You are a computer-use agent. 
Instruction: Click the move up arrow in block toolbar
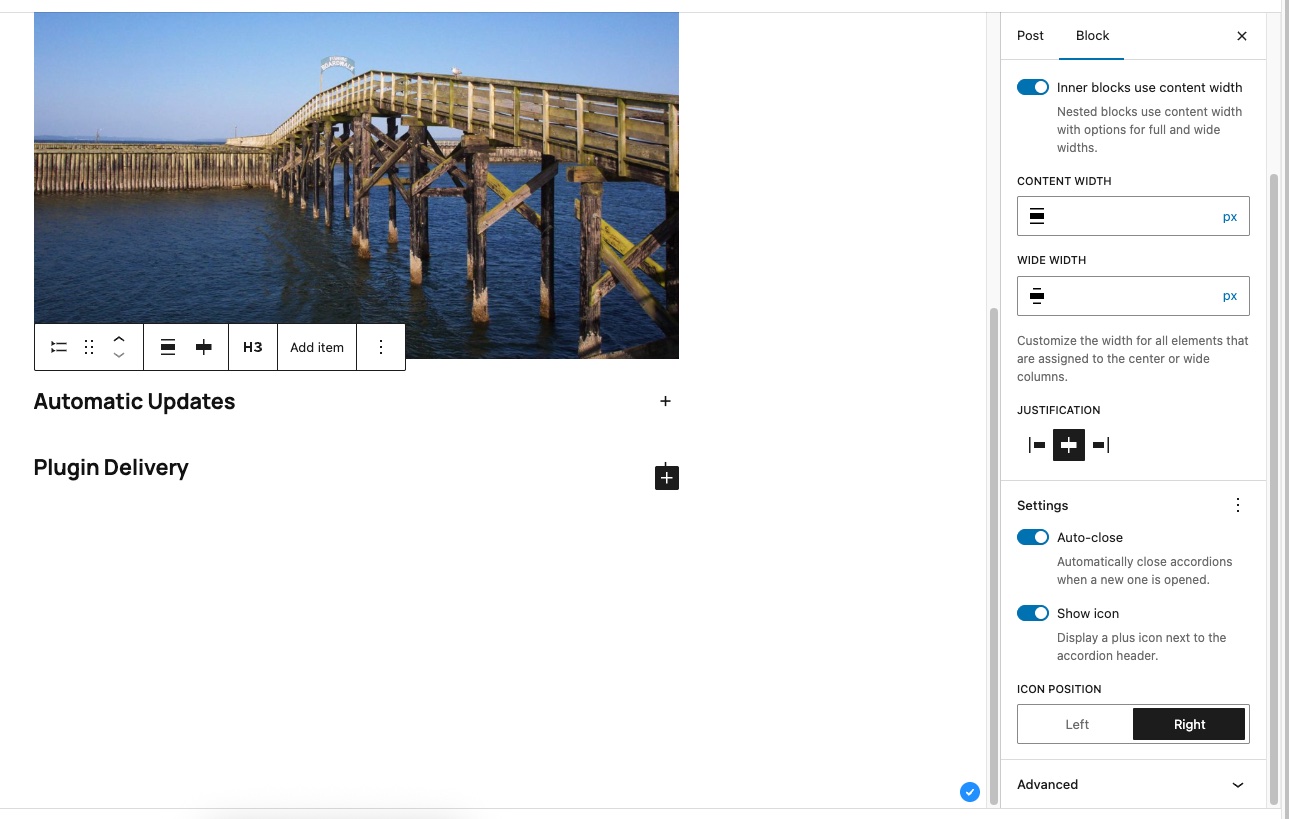[119, 339]
